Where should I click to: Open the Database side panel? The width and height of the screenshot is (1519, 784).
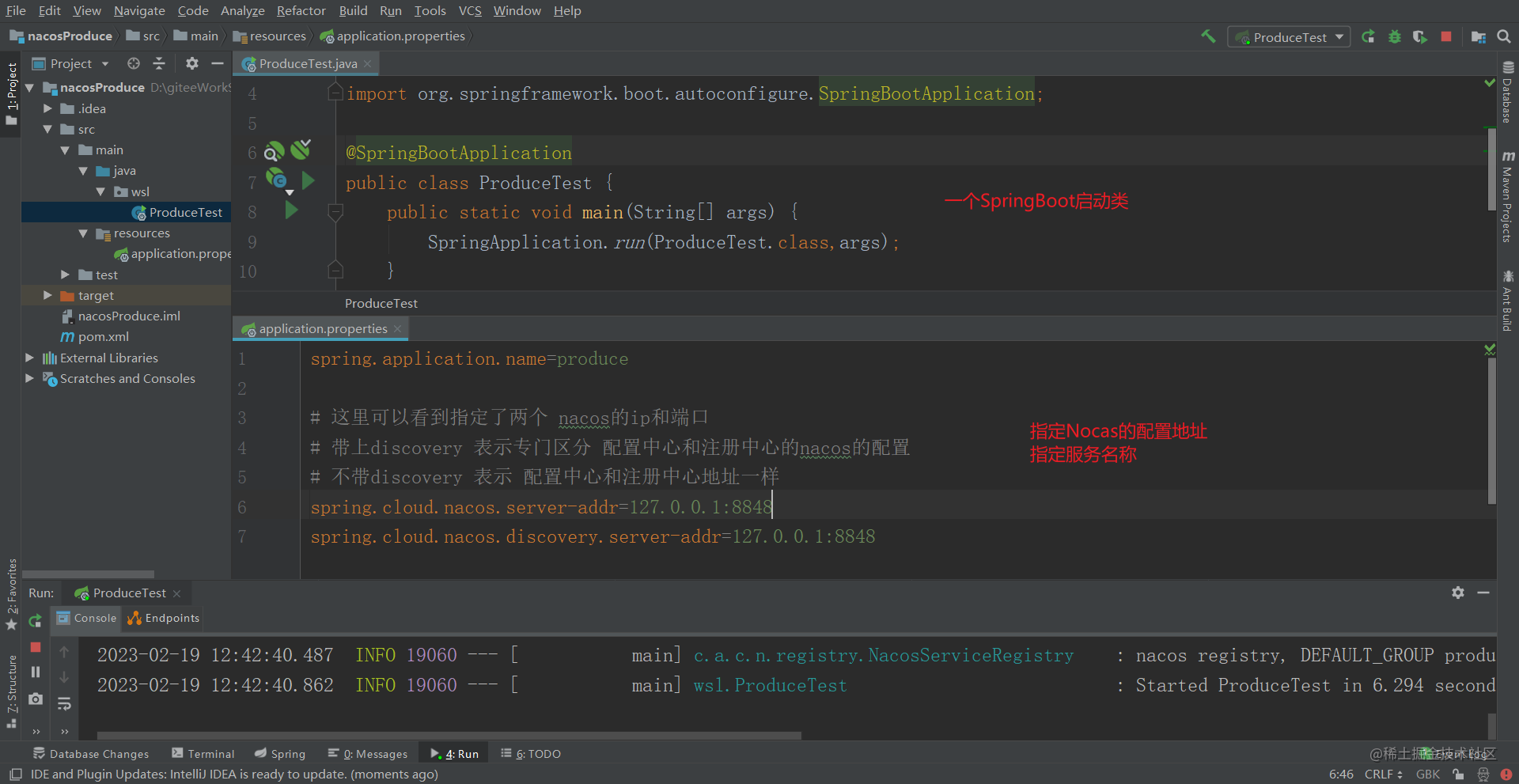pyautogui.click(x=1508, y=92)
